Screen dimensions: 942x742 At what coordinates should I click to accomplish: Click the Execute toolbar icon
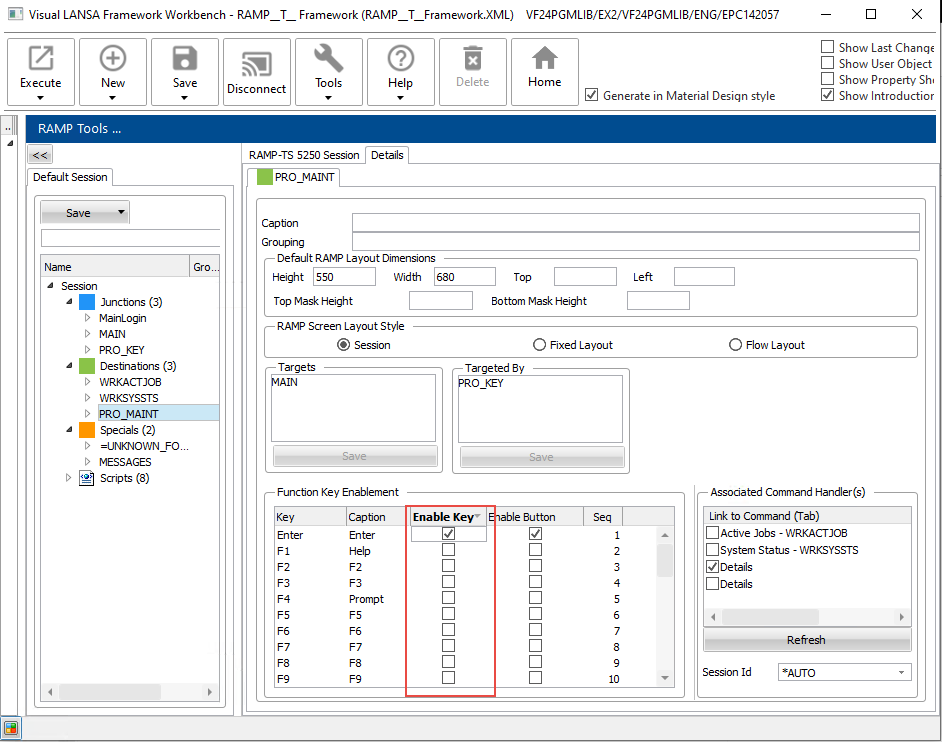coord(41,60)
